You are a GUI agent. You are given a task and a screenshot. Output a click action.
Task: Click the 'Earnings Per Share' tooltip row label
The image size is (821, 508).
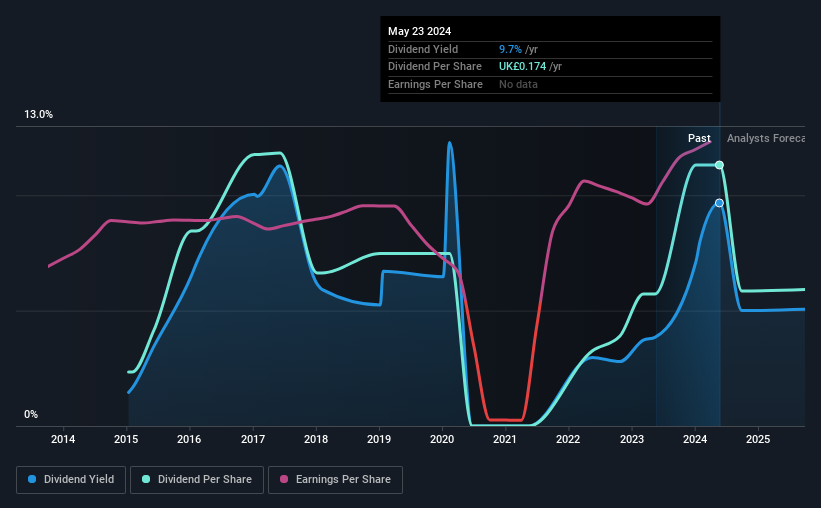tap(435, 84)
